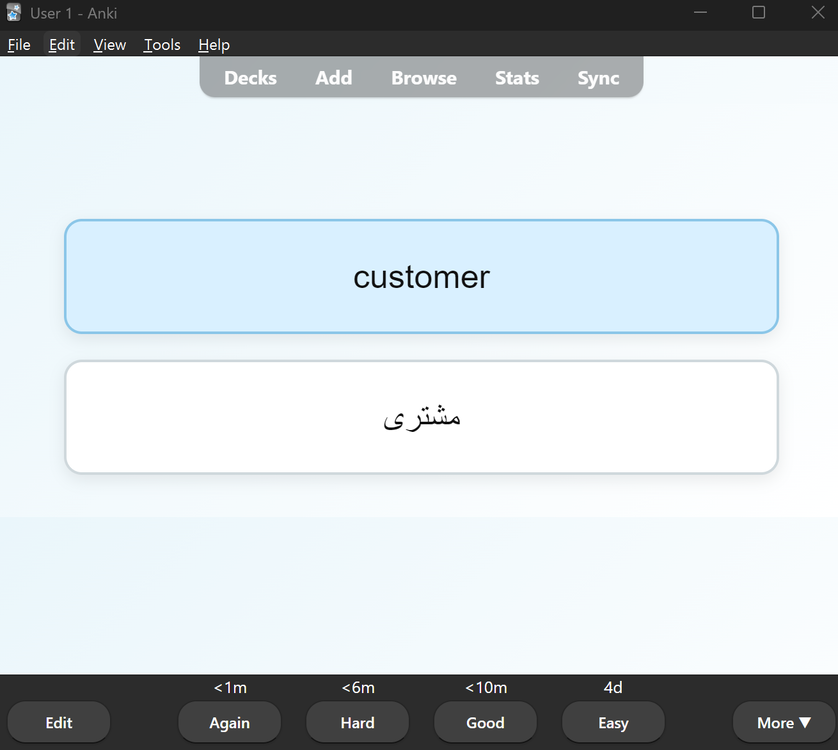
Task: Rate the card Again
Action: 229,723
